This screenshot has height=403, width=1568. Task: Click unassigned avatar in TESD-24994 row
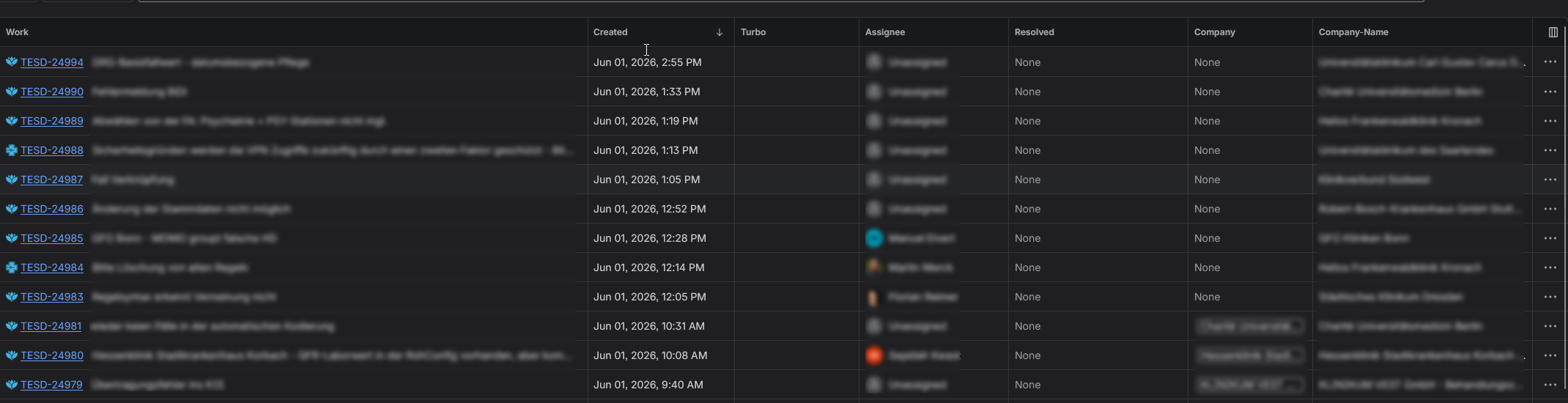click(x=874, y=62)
